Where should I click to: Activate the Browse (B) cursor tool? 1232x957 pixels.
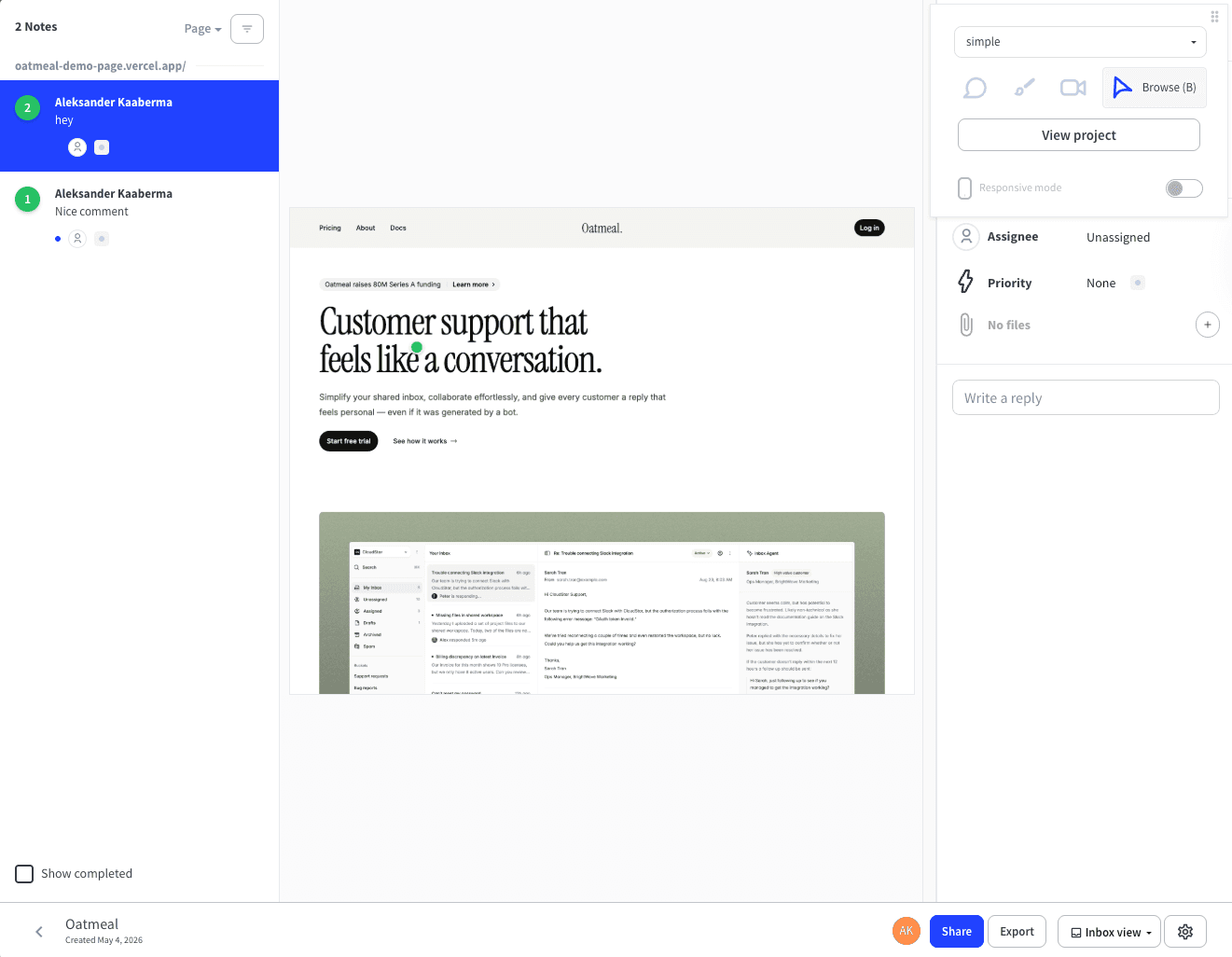coord(1155,88)
